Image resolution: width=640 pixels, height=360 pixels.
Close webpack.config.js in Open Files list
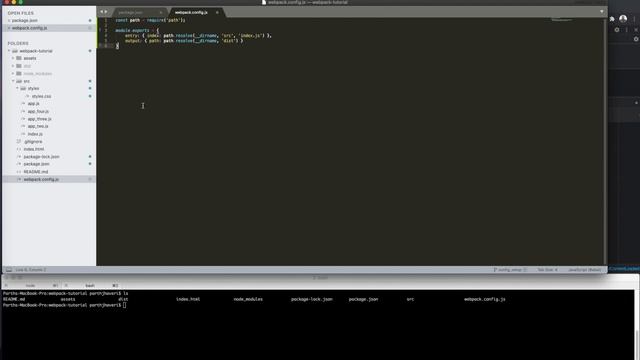(x=9, y=28)
